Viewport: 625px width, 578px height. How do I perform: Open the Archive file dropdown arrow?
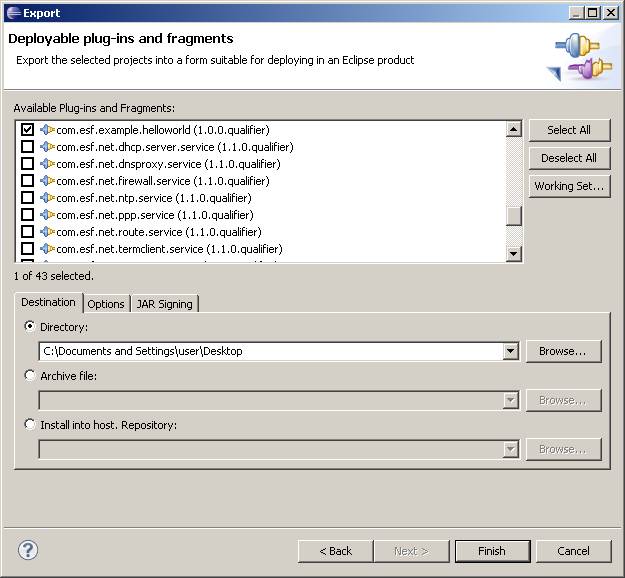511,400
